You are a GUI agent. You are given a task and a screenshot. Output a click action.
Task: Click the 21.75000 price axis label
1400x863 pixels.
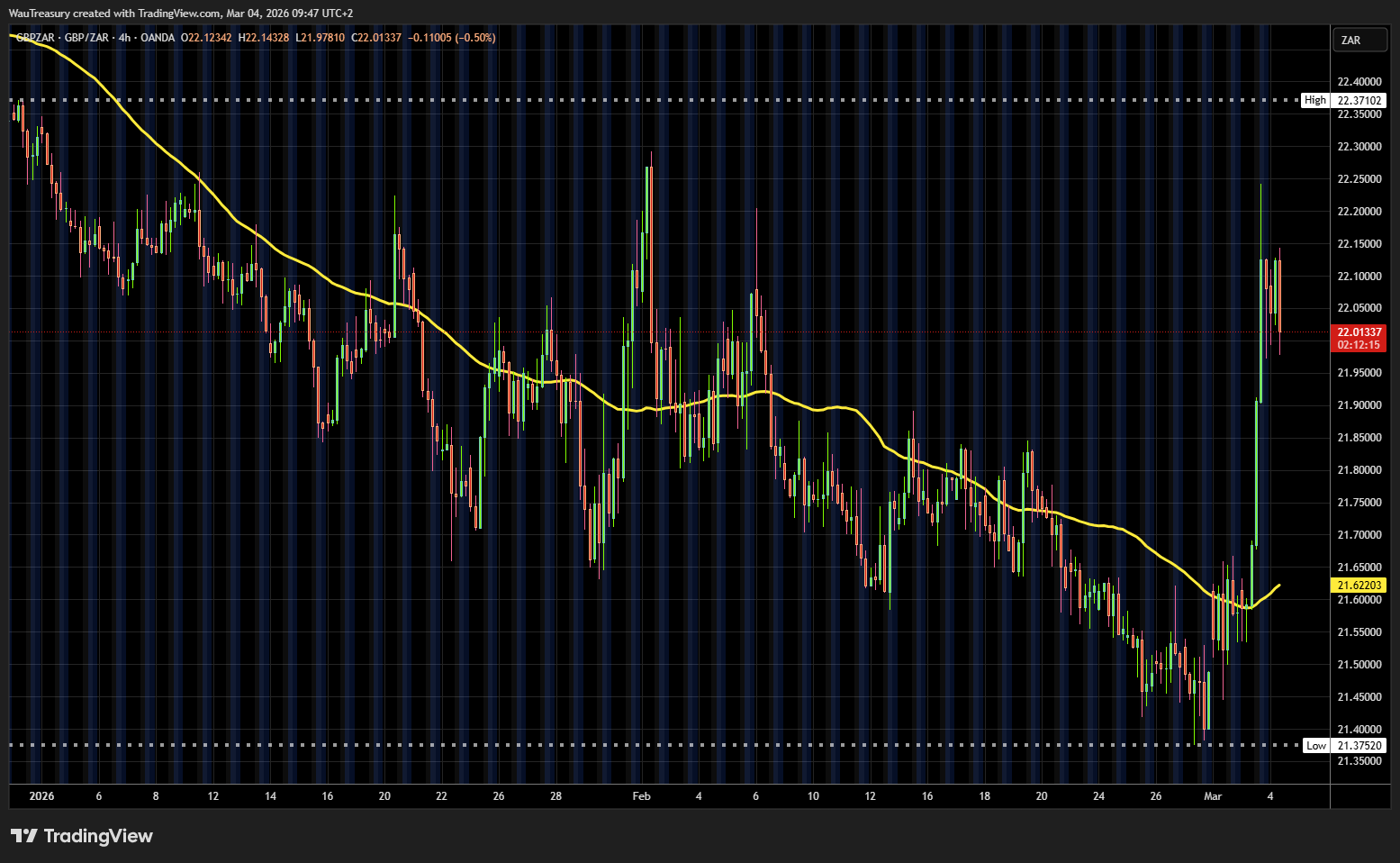pos(1359,503)
